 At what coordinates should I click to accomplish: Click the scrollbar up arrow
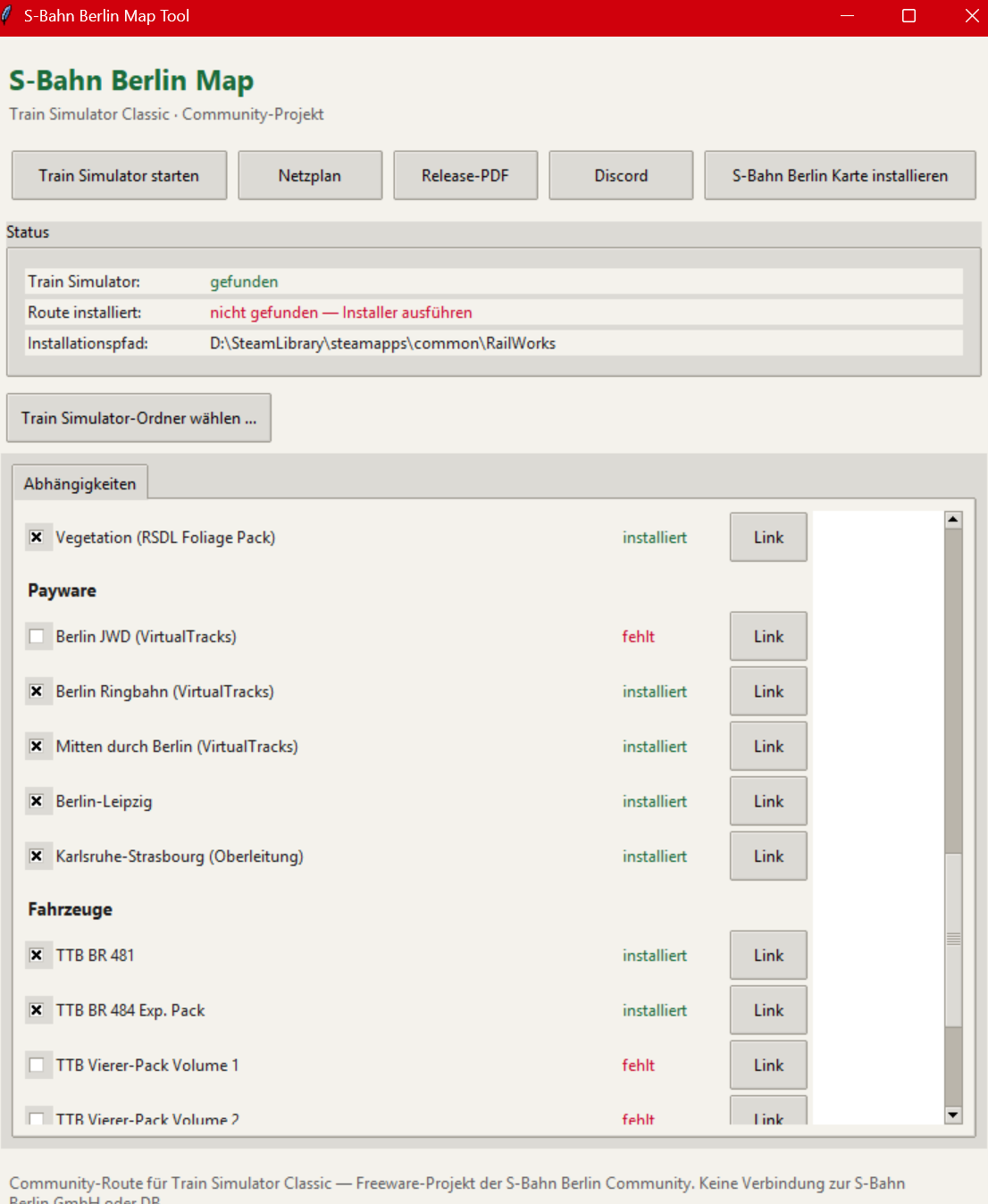953,520
